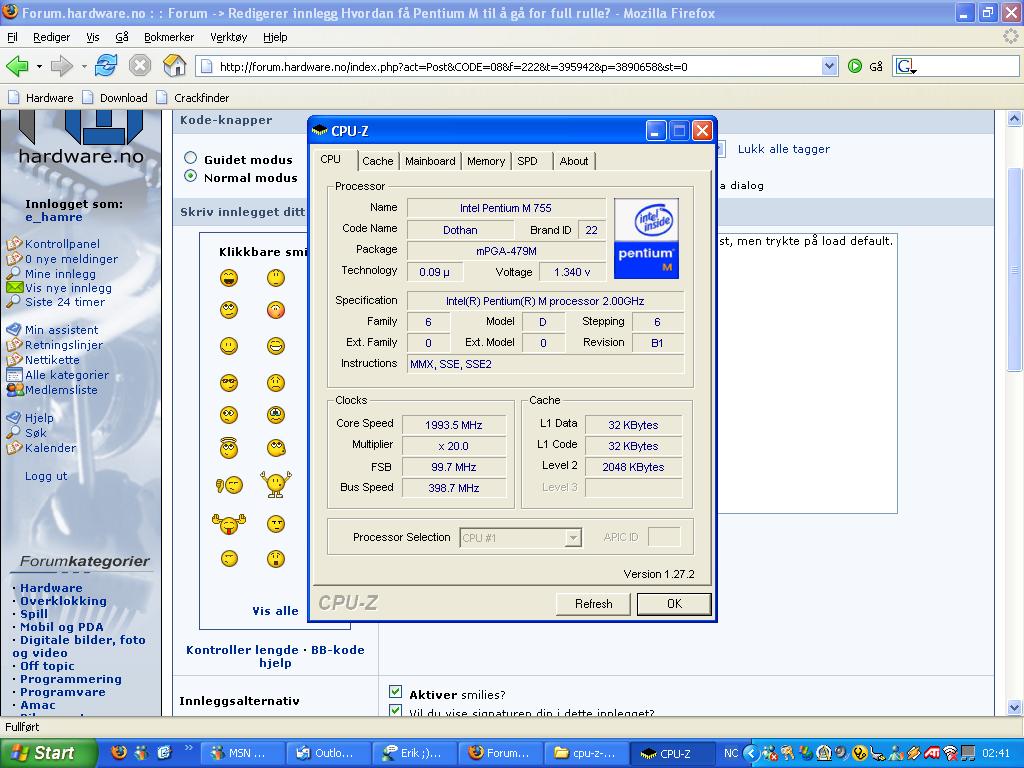Open the Overklokking forum category link

coord(63,601)
